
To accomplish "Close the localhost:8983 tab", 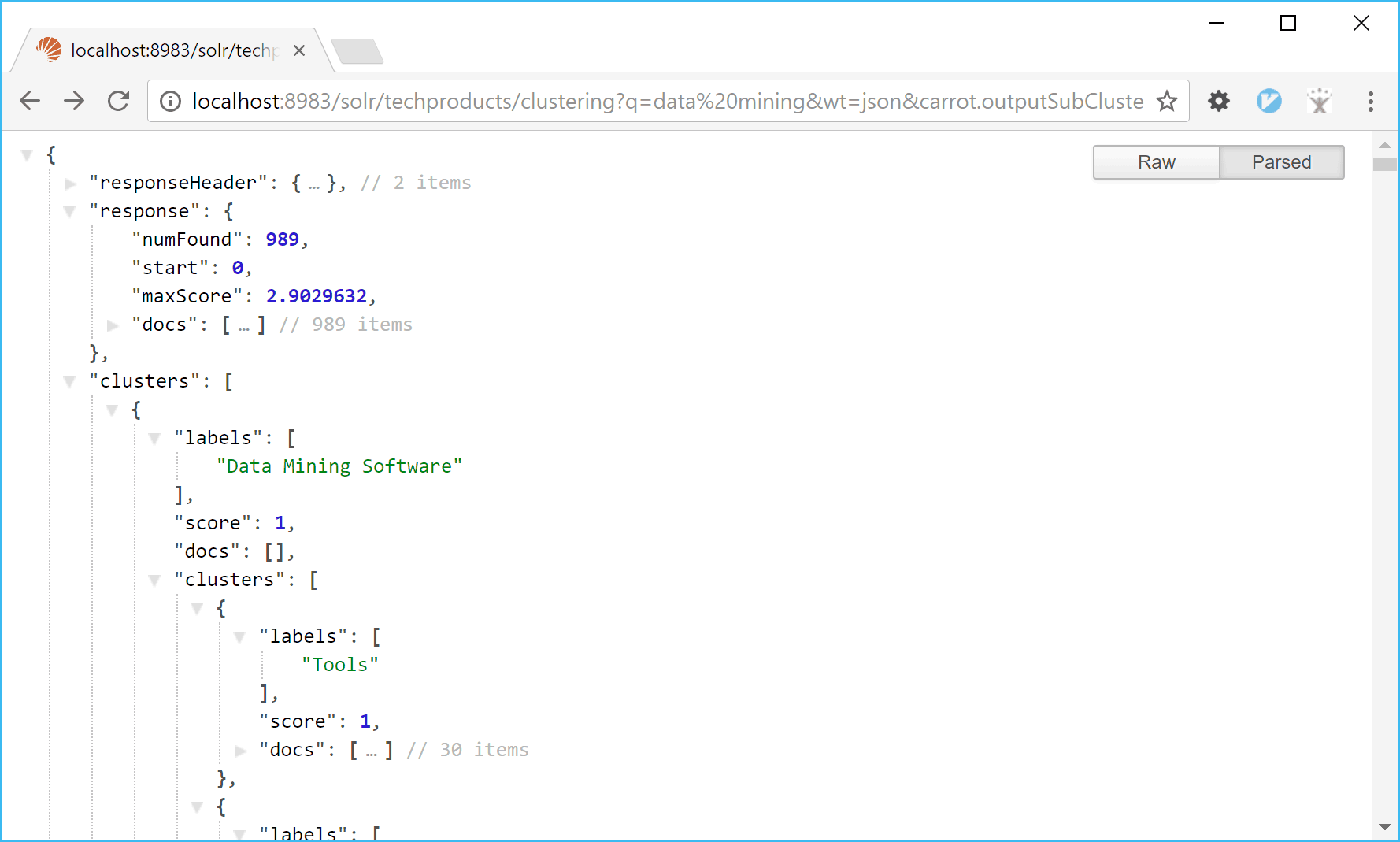I will click(x=299, y=50).
